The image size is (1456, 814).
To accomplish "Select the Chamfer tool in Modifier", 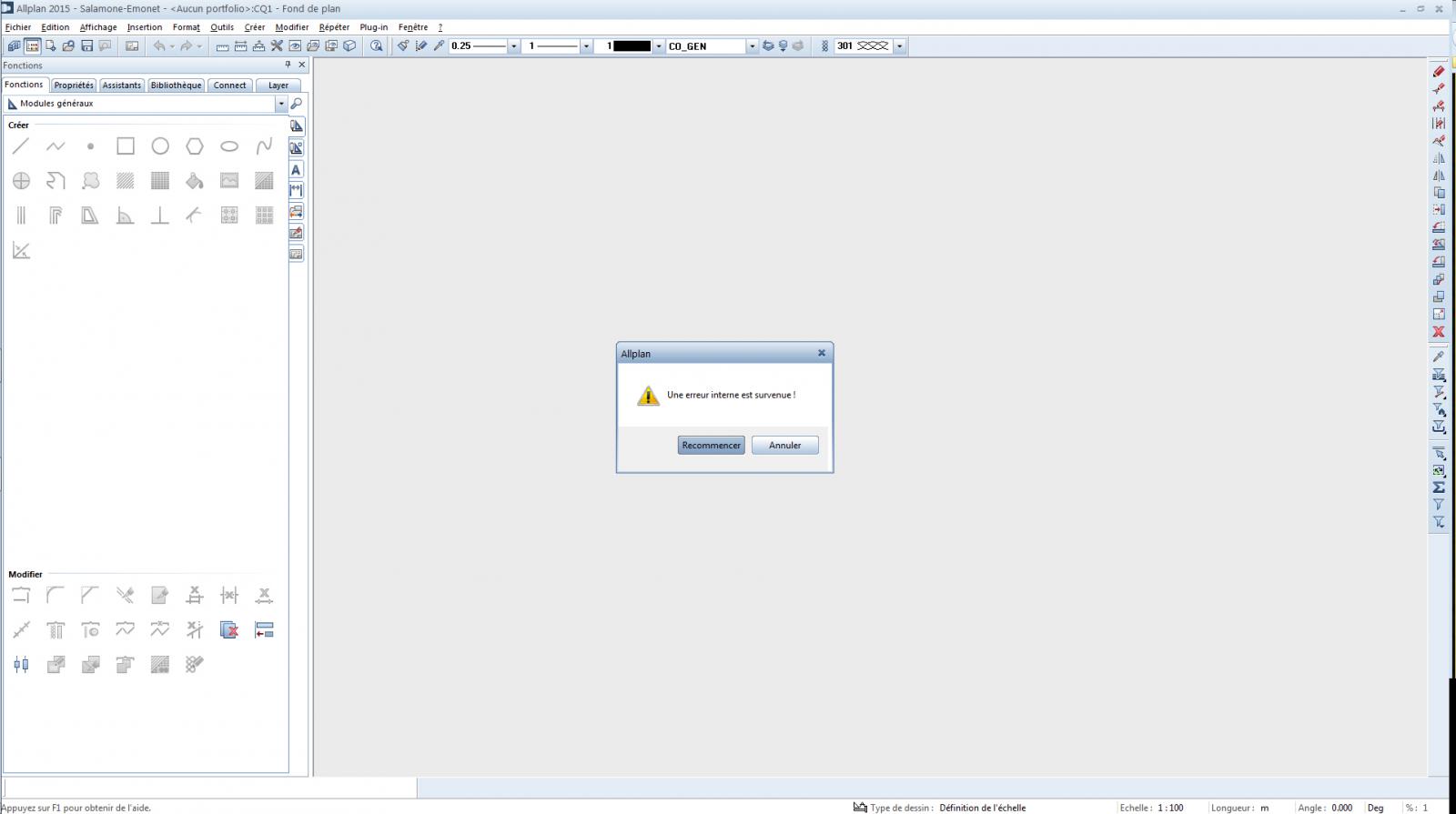I will (x=90, y=596).
